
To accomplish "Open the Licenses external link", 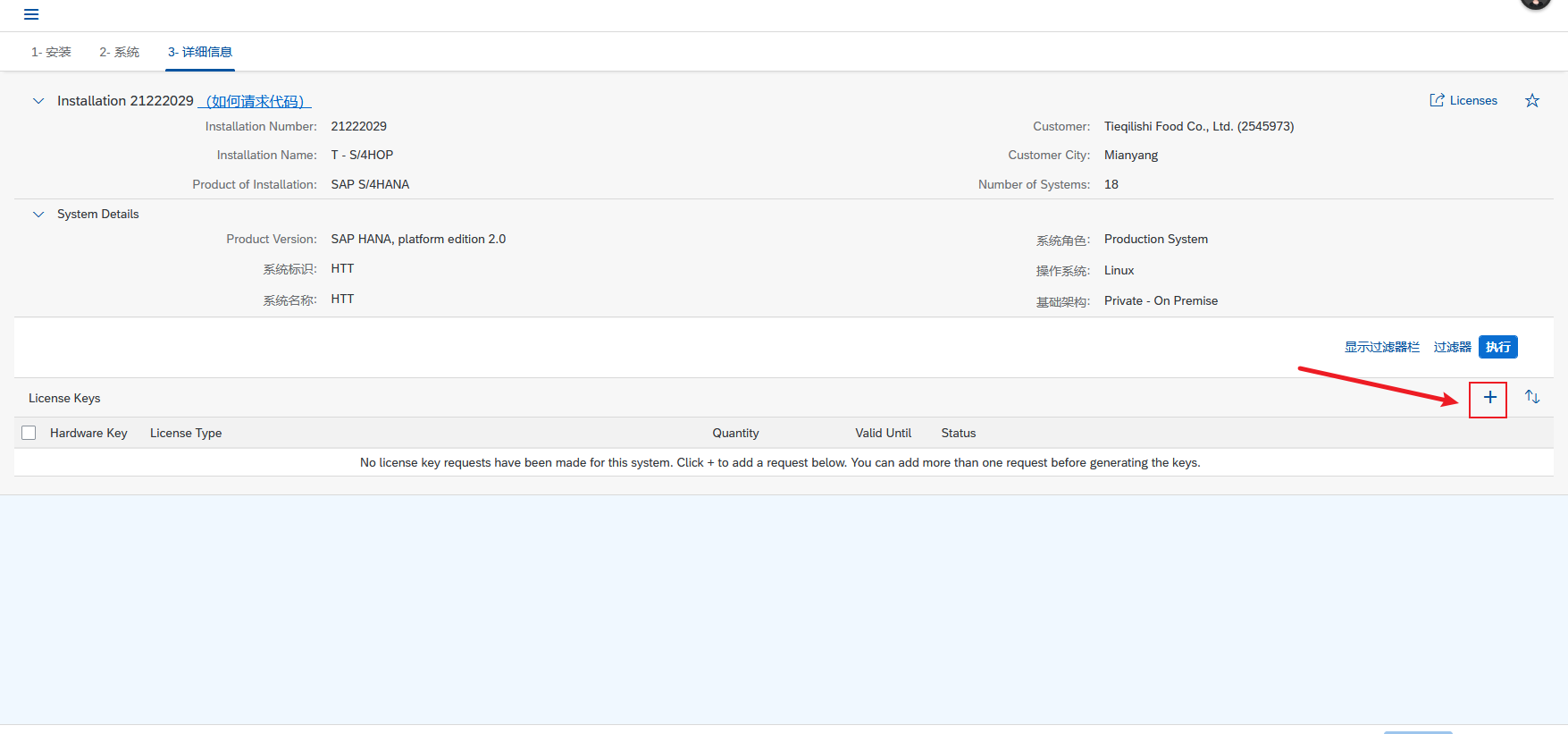I will [1463, 101].
